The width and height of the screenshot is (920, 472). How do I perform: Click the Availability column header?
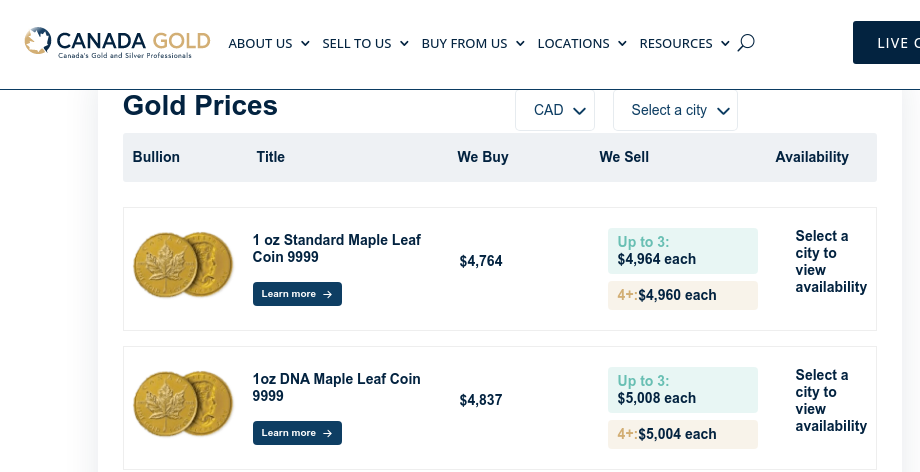tap(811, 157)
